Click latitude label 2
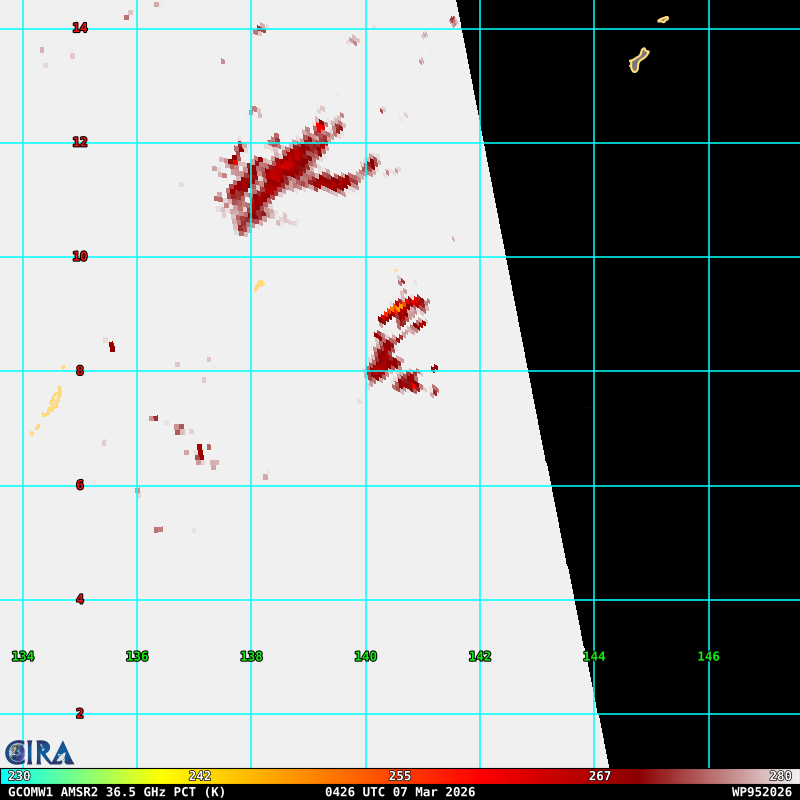The height and width of the screenshot is (800, 800). [x=80, y=713]
